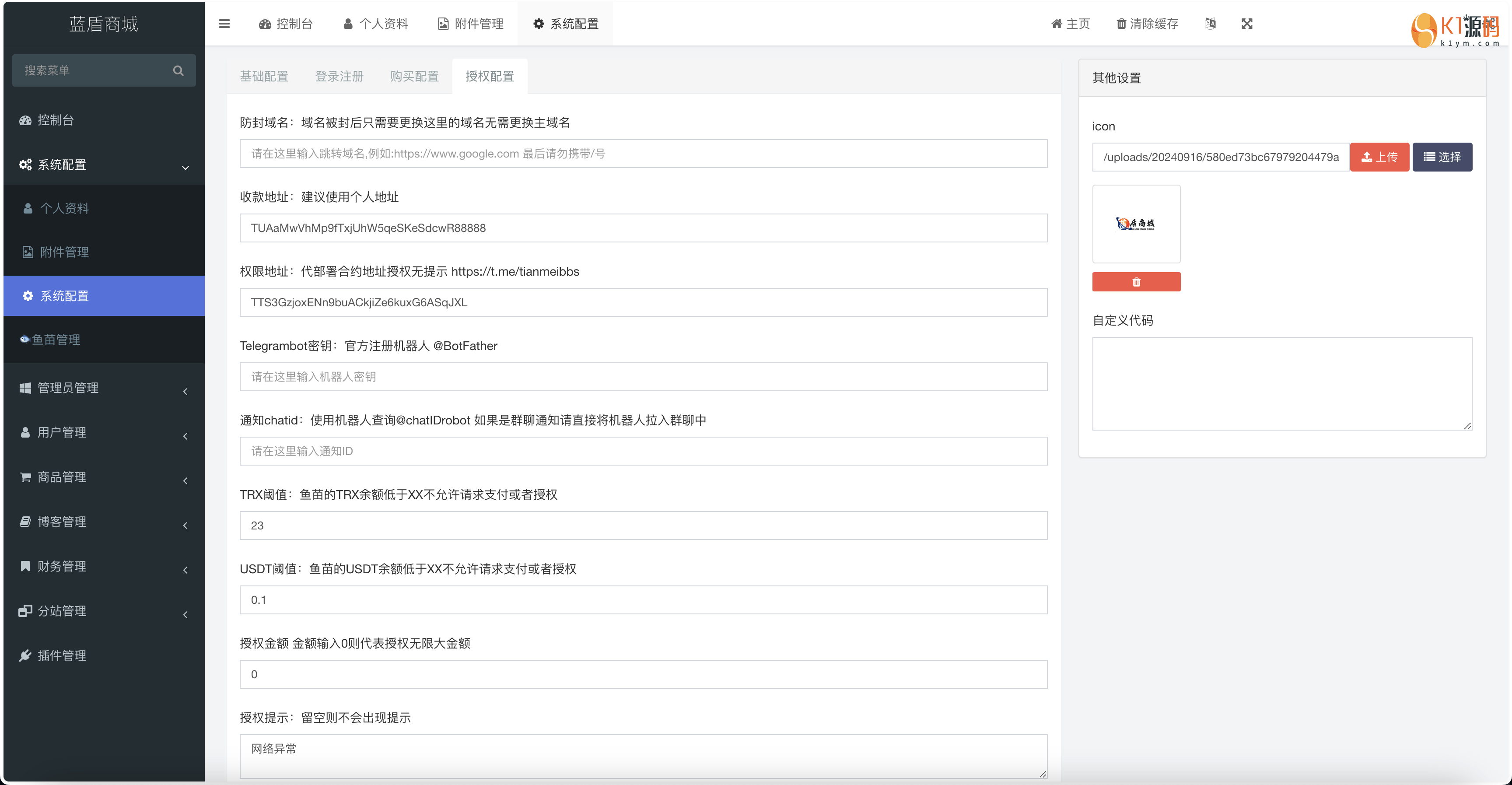Click the language switch icon in top bar
This screenshot has width=1512, height=785.
click(x=1210, y=24)
